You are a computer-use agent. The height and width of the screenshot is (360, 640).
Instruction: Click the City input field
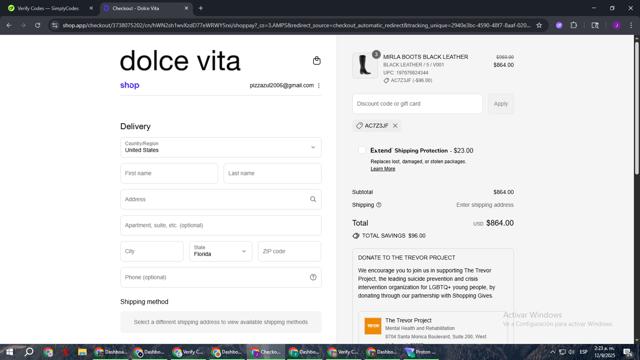(x=152, y=251)
